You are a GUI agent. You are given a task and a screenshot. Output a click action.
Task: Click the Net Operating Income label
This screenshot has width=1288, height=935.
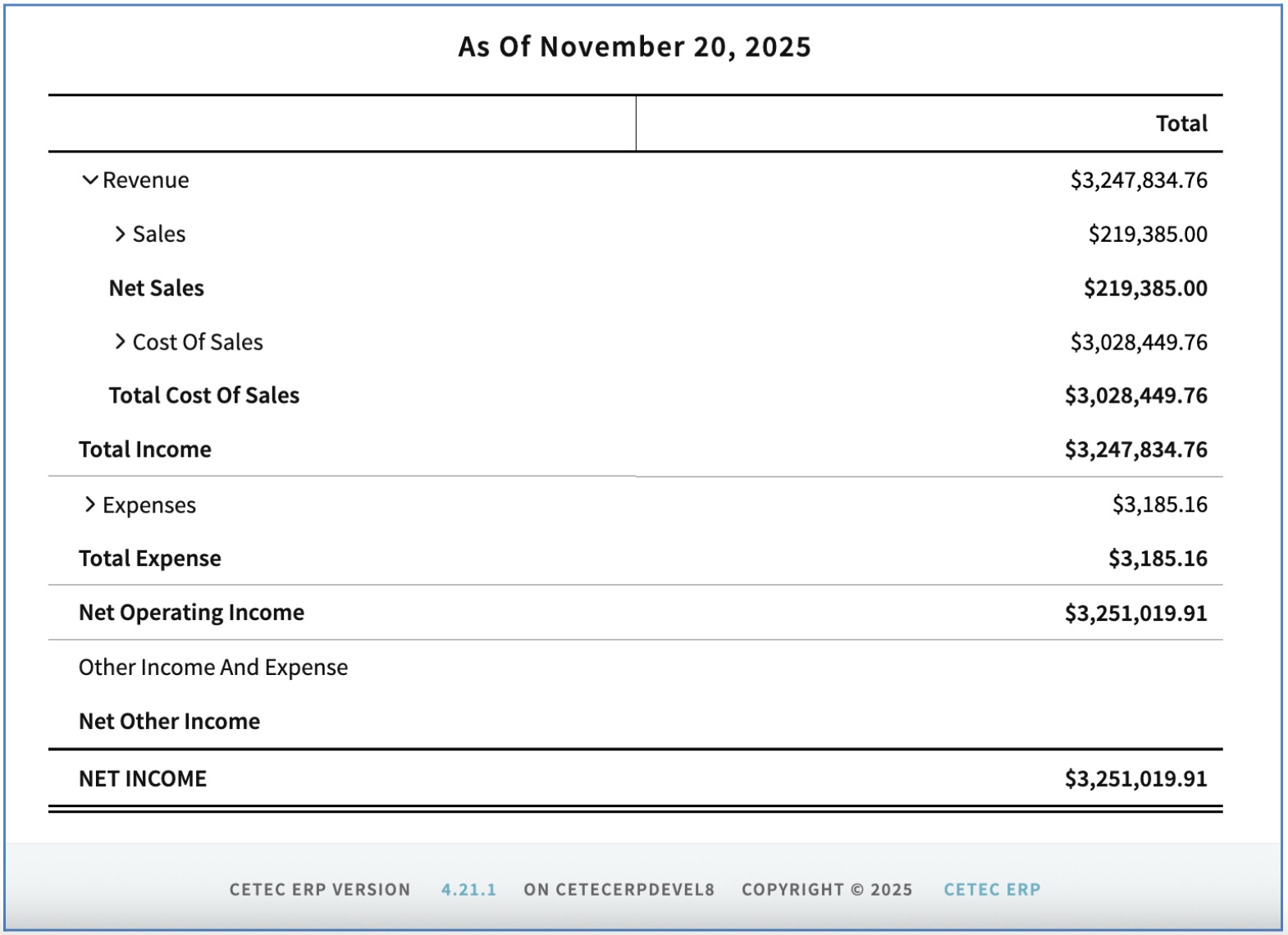pos(191,613)
